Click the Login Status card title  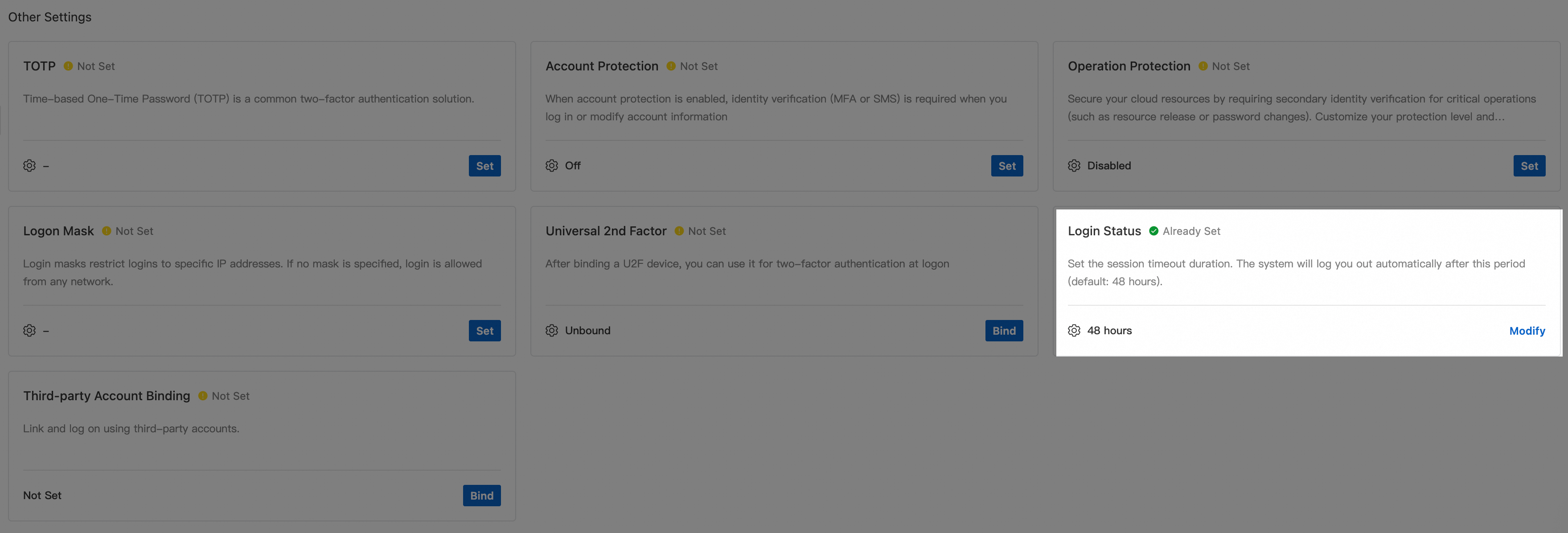pyautogui.click(x=1104, y=230)
